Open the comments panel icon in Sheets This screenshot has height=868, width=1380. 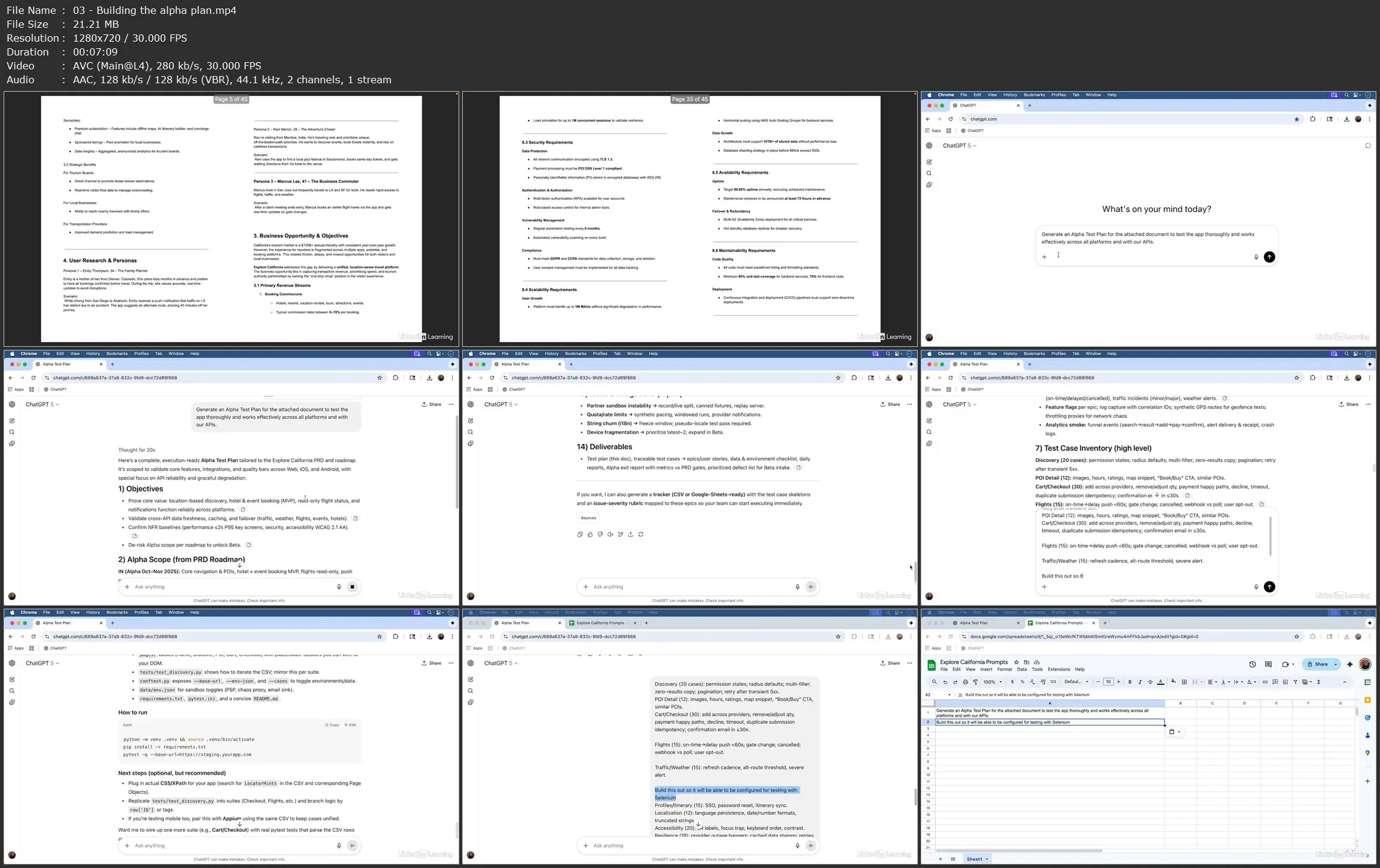click(x=1268, y=664)
